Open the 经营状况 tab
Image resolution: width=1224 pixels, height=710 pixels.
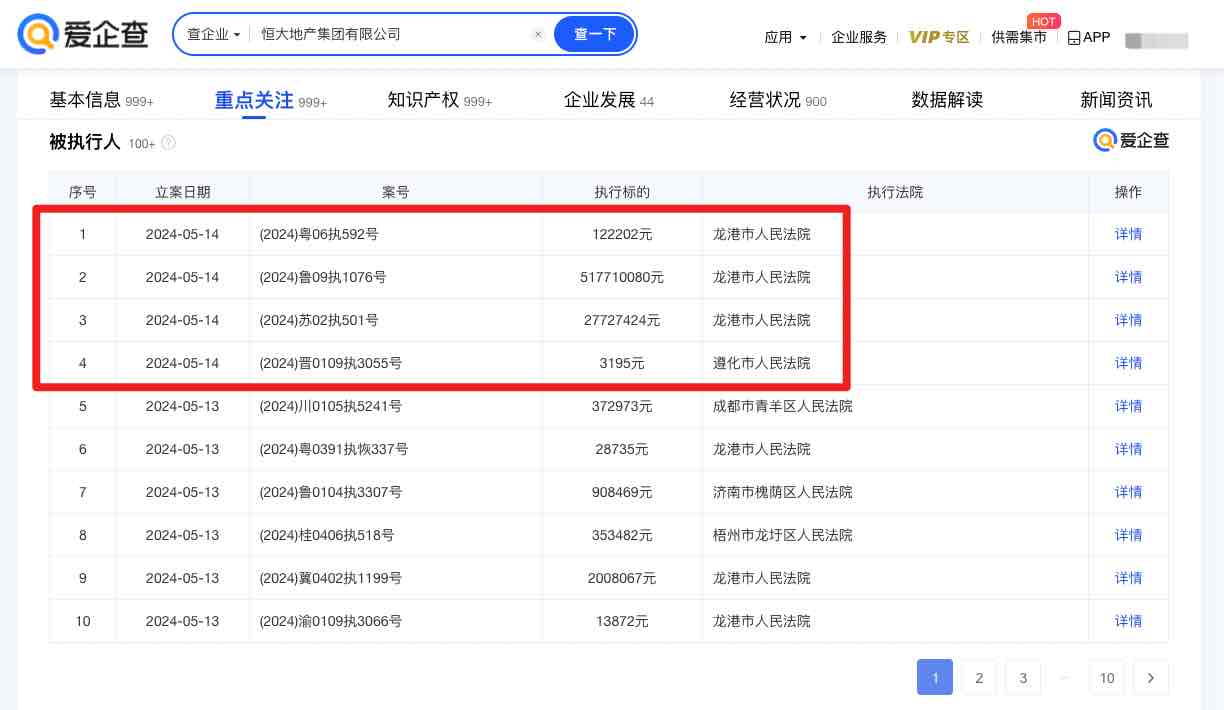pyautogui.click(x=778, y=100)
